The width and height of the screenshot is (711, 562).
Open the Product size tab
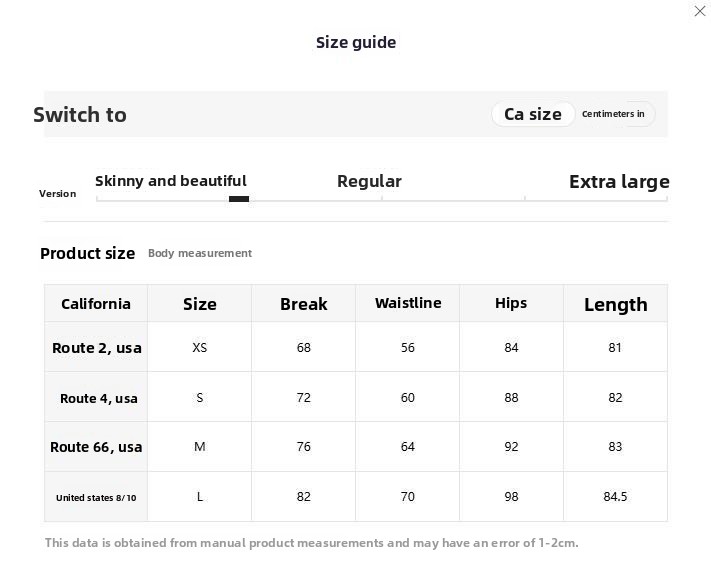click(88, 253)
